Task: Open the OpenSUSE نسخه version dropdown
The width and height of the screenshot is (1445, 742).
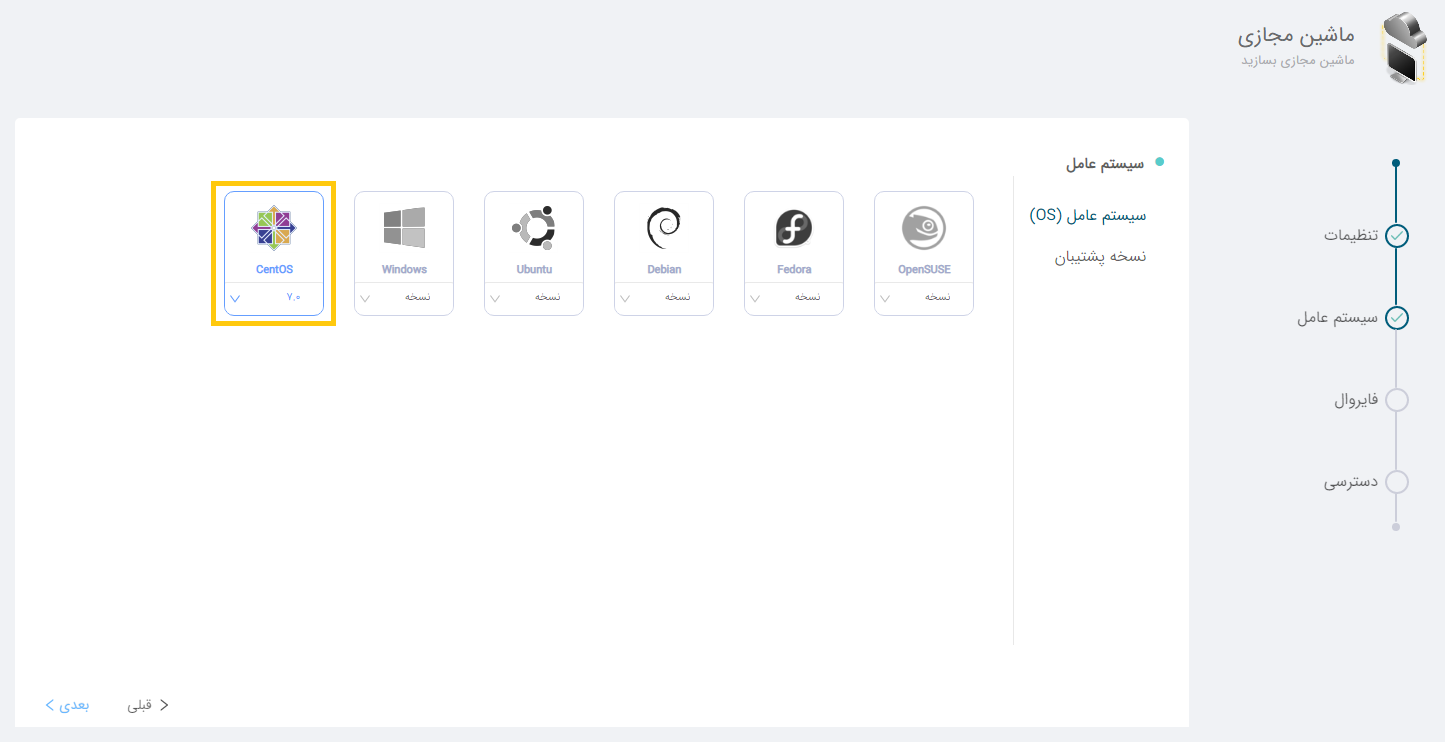Action: click(x=924, y=298)
